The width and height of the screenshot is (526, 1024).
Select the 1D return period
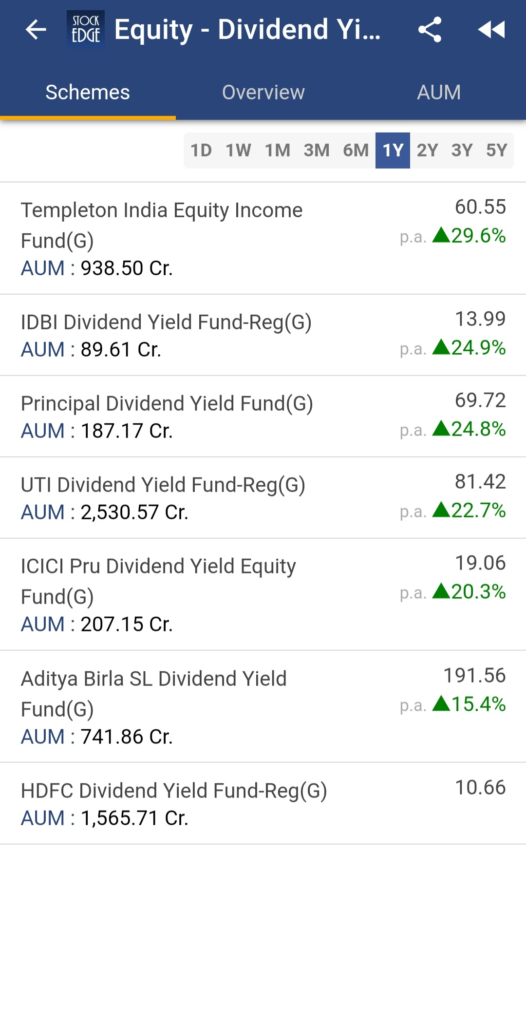201,151
